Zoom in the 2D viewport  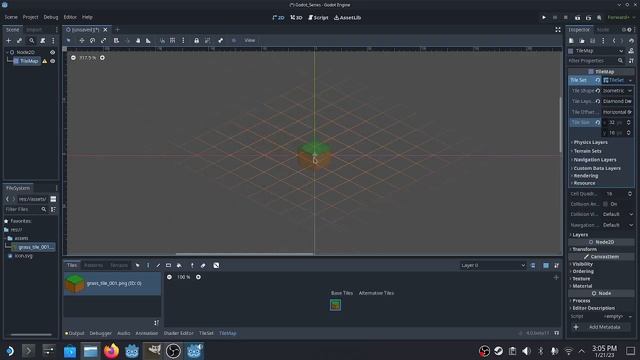[102, 58]
